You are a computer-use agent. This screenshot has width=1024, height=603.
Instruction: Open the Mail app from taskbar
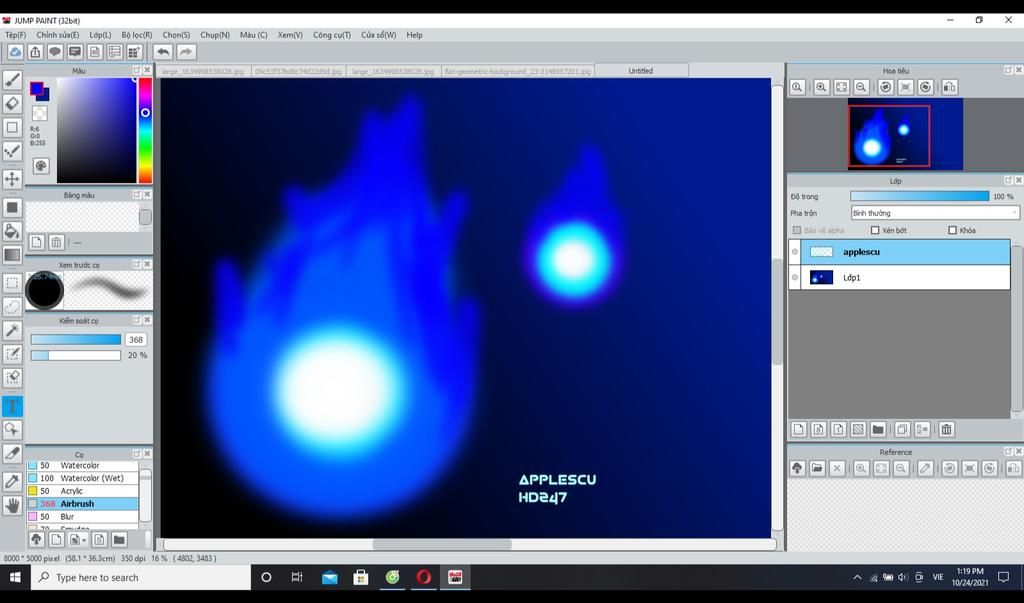[x=329, y=578]
